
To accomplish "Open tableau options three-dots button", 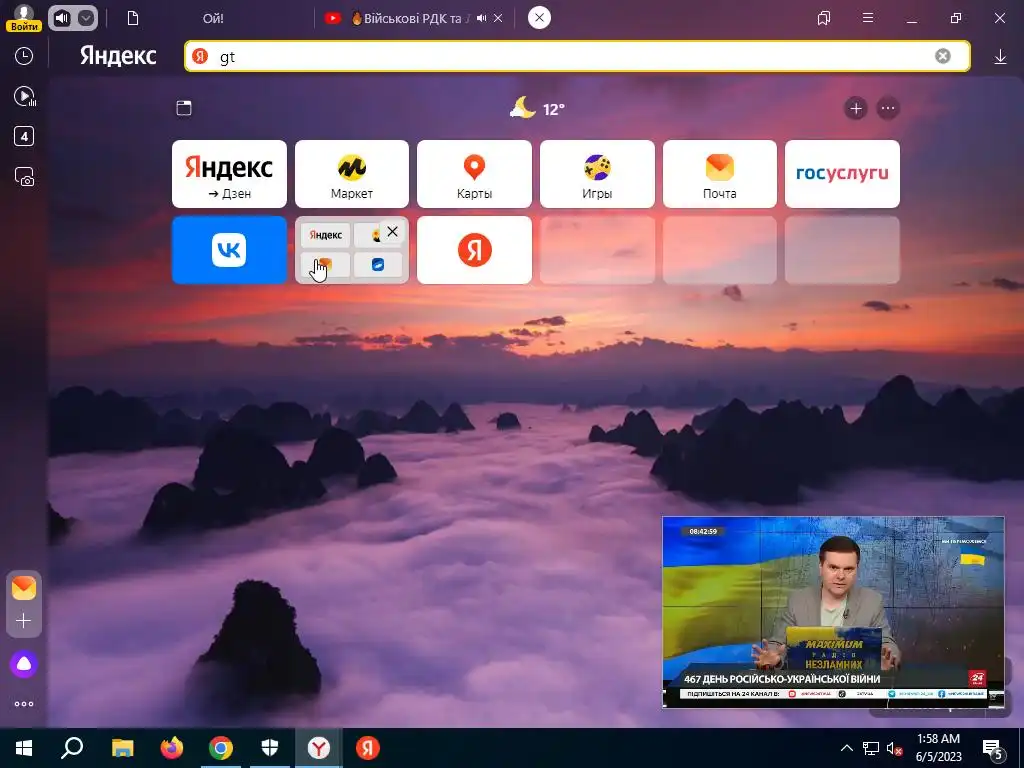I will [888, 108].
